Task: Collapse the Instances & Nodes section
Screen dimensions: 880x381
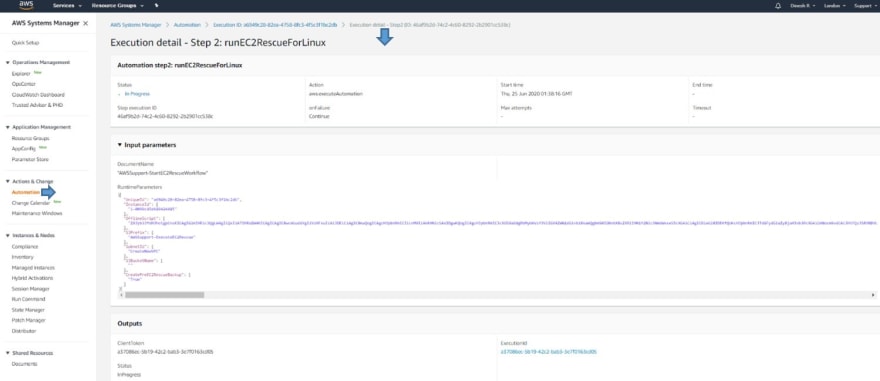Action: point(8,235)
